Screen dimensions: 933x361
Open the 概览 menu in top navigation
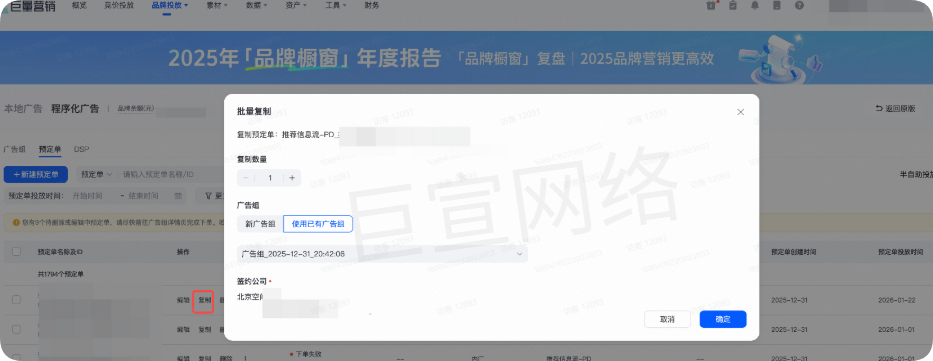[x=79, y=5]
